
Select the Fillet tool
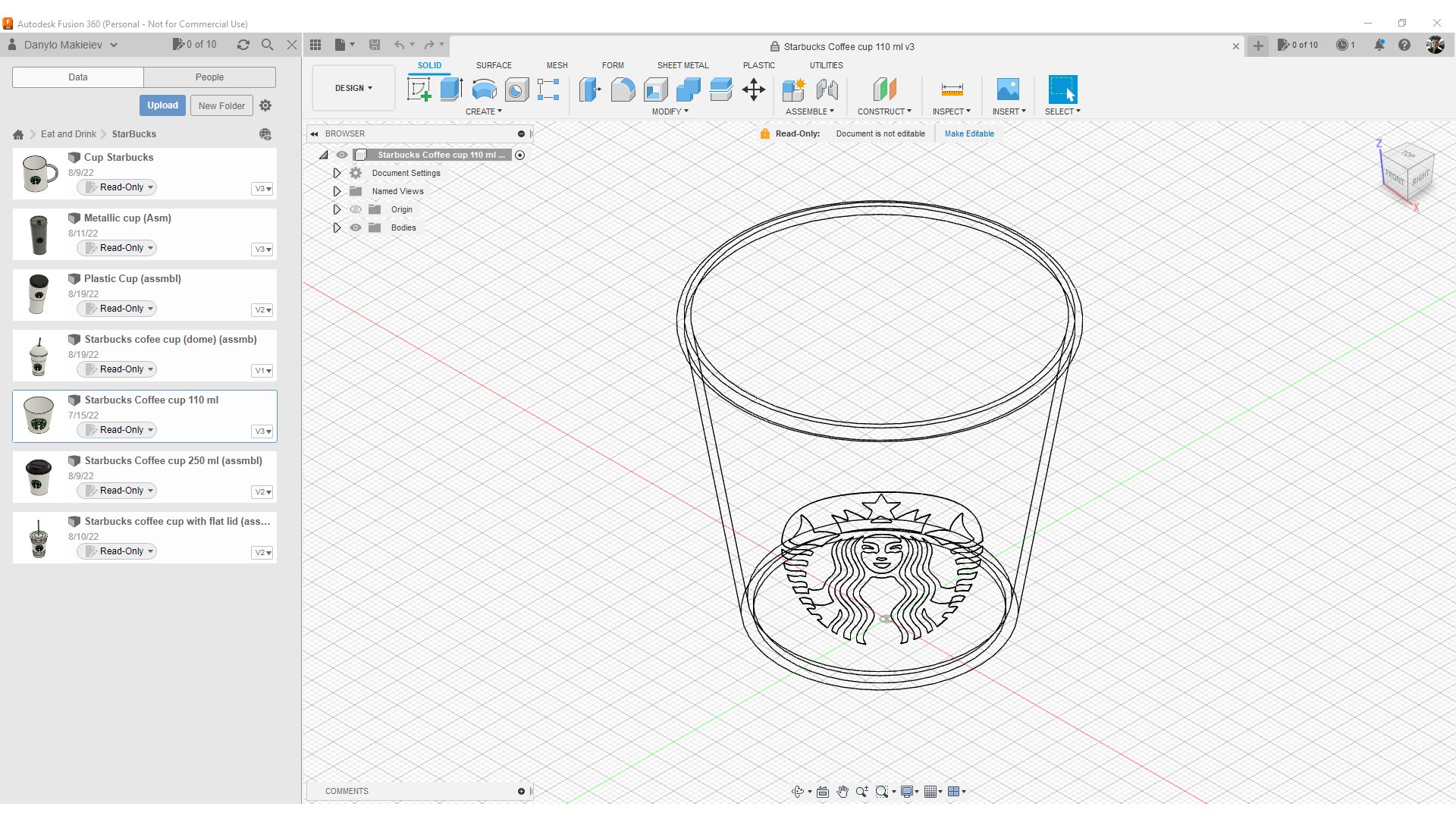(x=623, y=89)
